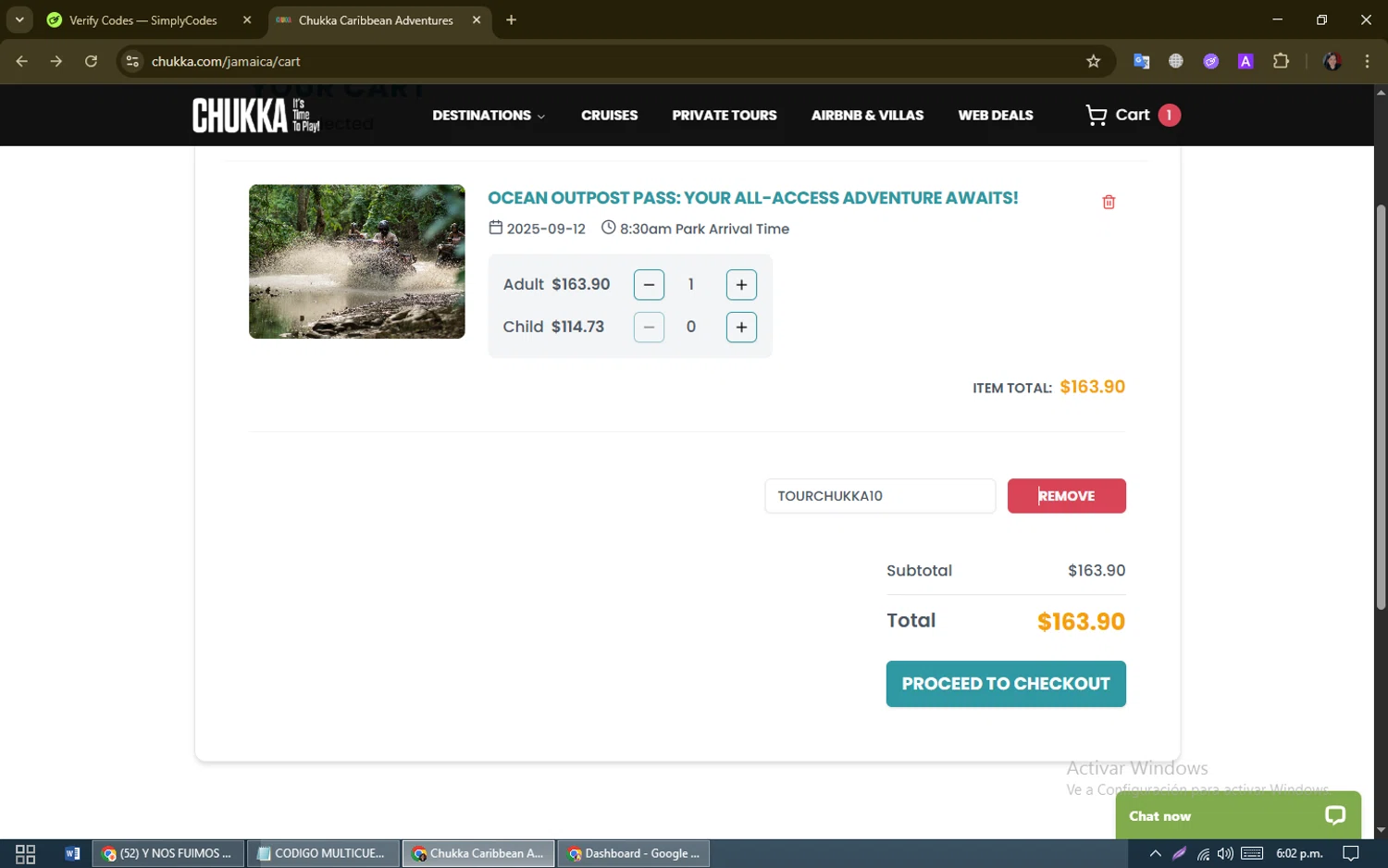Screen dimensions: 1388x868
Task: Click the taskbar clock 6:02 p.m.
Action: pyautogui.click(x=1299, y=853)
